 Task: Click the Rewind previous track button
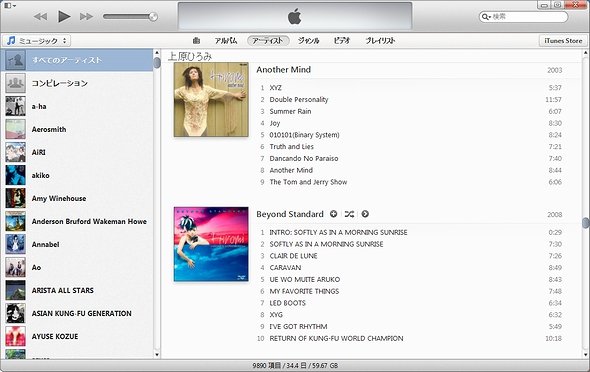pyautogui.click(x=40, y=17)
